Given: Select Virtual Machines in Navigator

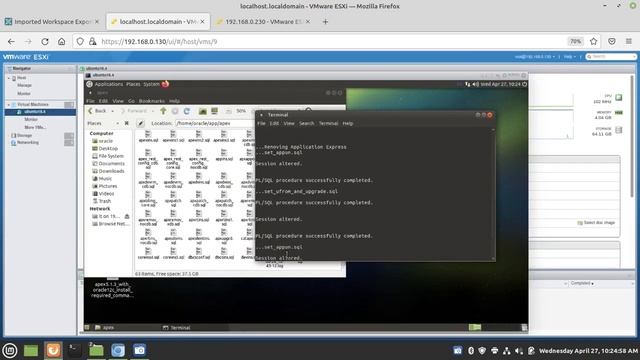Looking at the screenshot, I should 33,104.
